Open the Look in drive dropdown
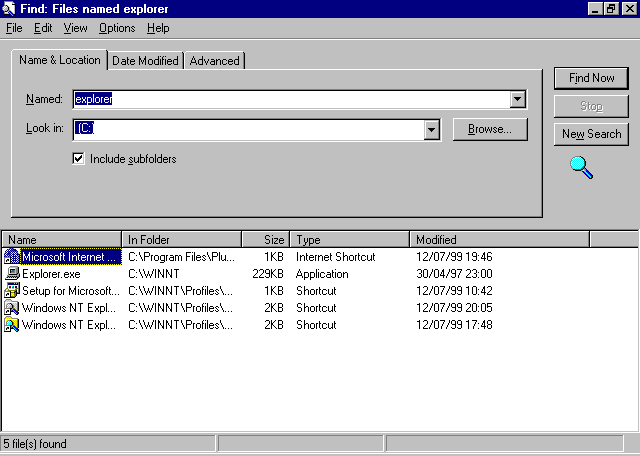Viewport: 640px width, 456px height. tap(432, 129)
